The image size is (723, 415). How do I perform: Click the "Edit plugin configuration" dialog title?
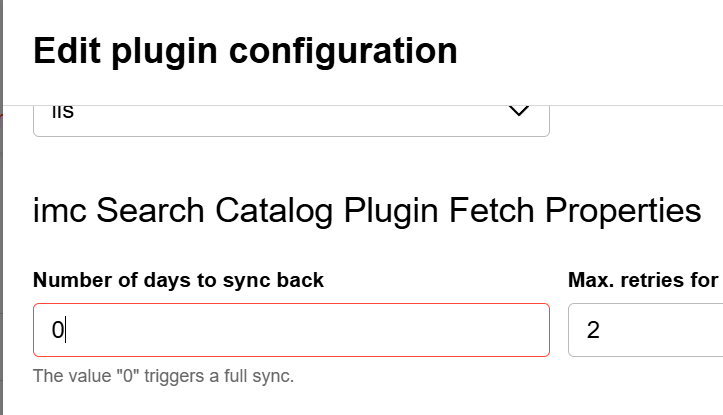[245, 50]
